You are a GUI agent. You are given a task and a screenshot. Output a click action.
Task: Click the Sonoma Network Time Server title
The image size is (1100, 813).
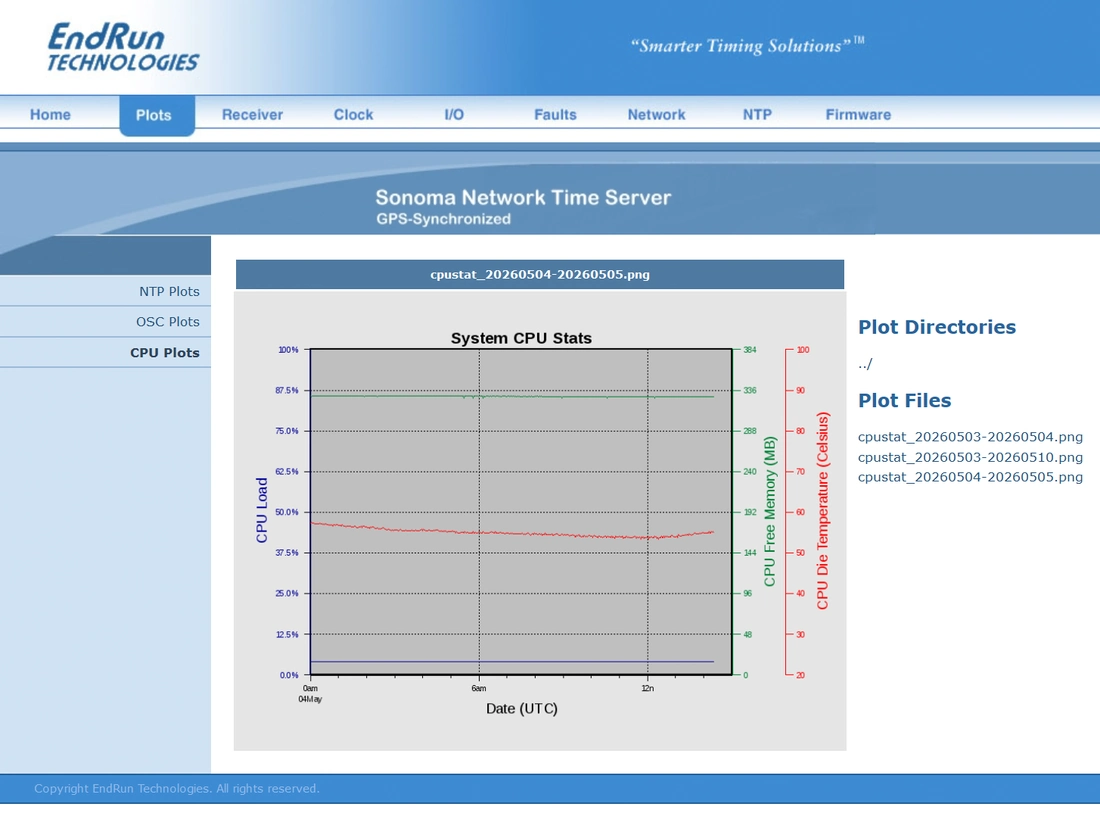pyautogui.click(x=523, y=197)
